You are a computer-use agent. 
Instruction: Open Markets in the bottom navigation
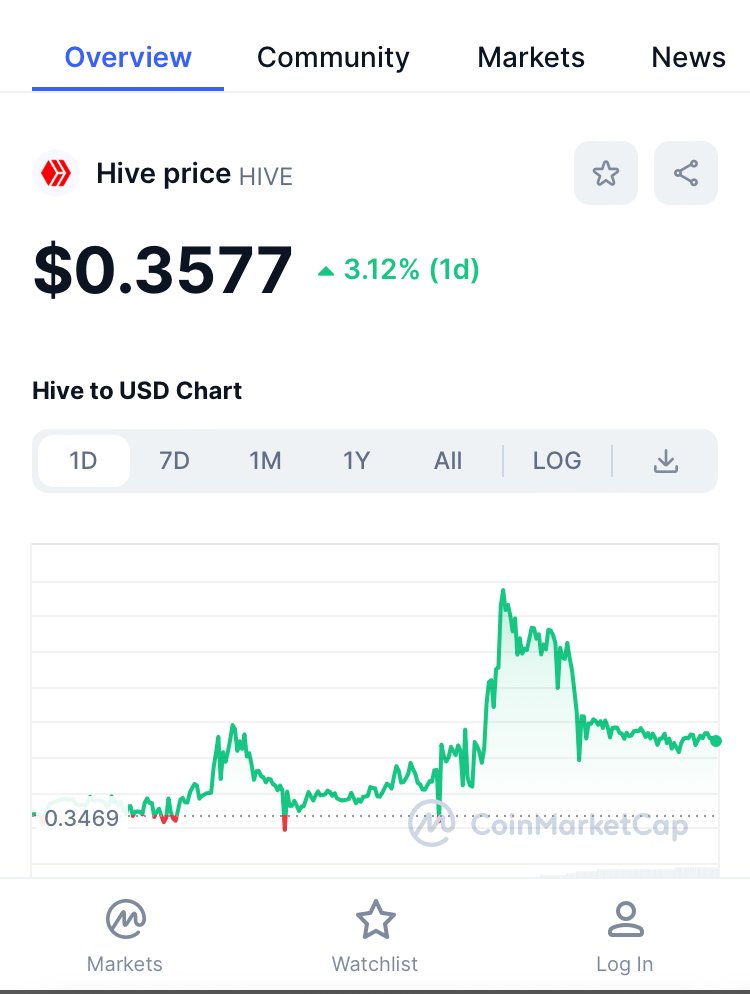(125, 936)
